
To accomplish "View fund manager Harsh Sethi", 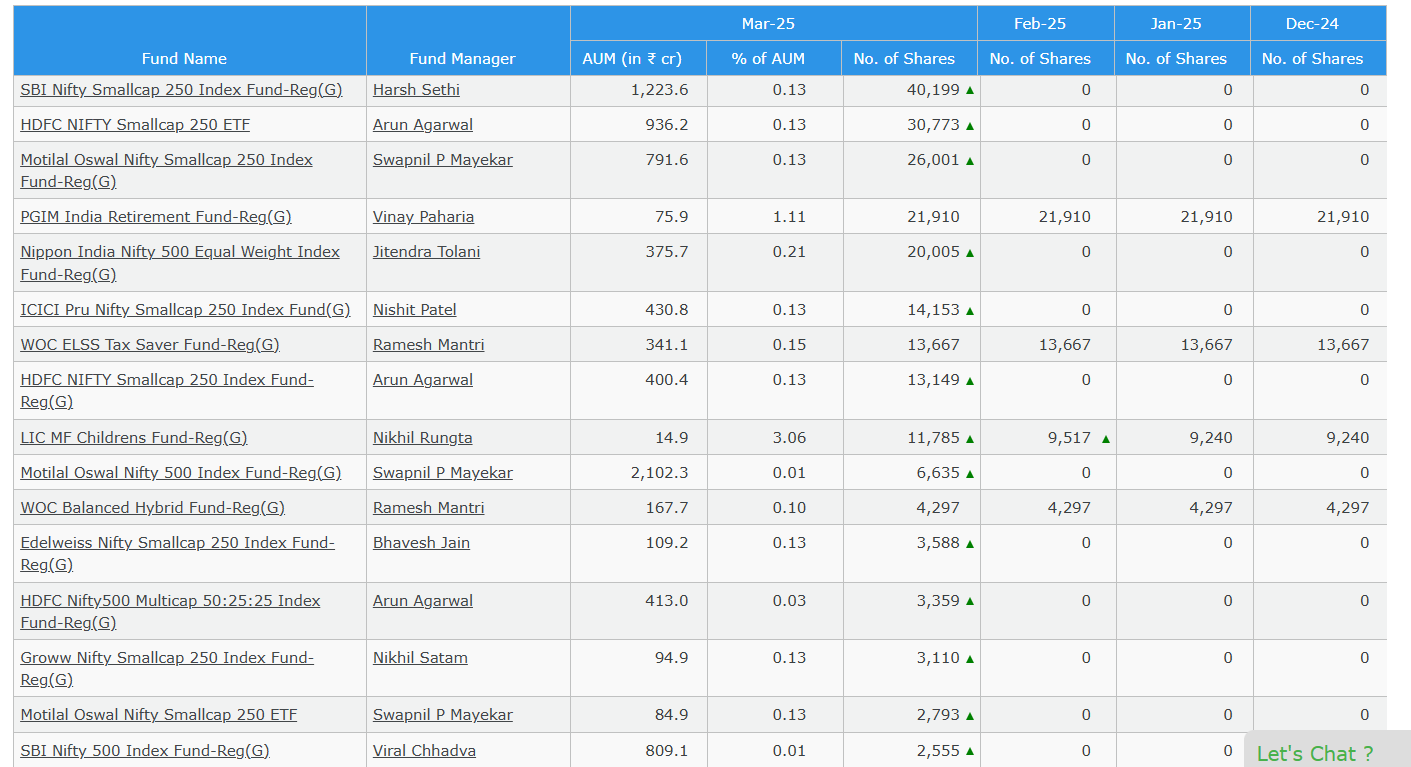I will [x=416, y=90].
